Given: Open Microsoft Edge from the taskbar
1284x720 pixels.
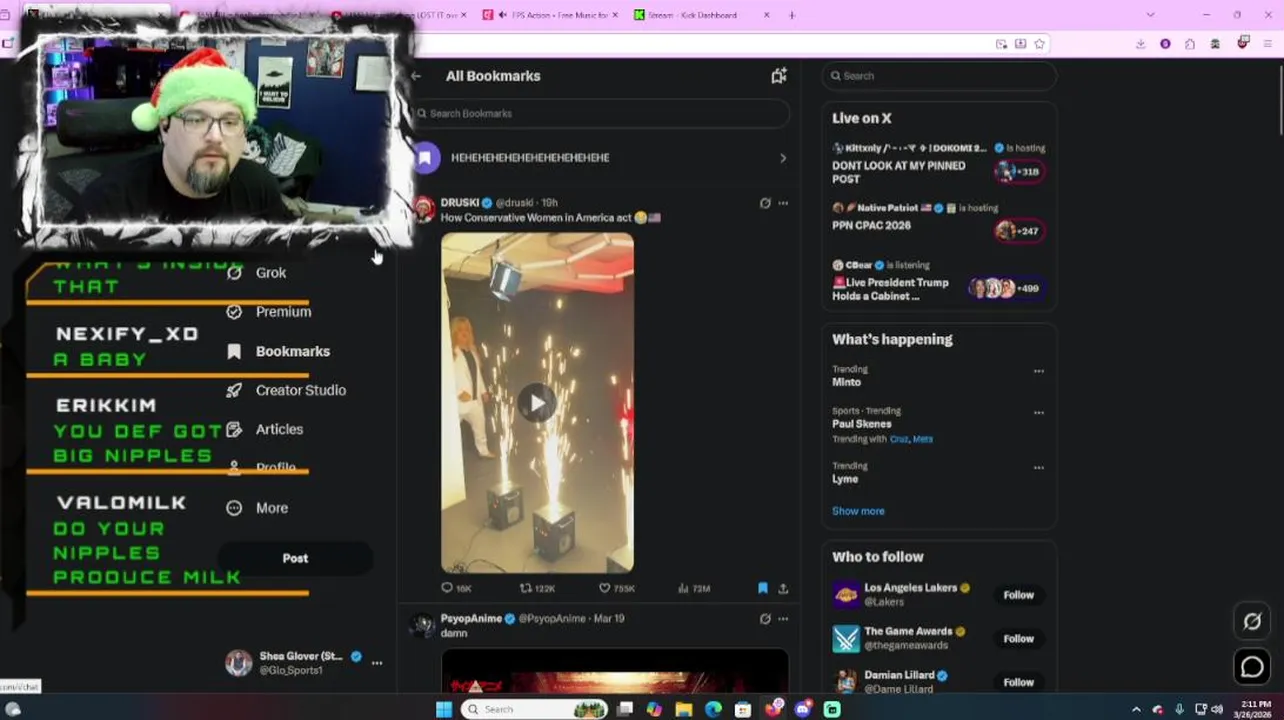Looking at the screenshot, I should point(713,709).
